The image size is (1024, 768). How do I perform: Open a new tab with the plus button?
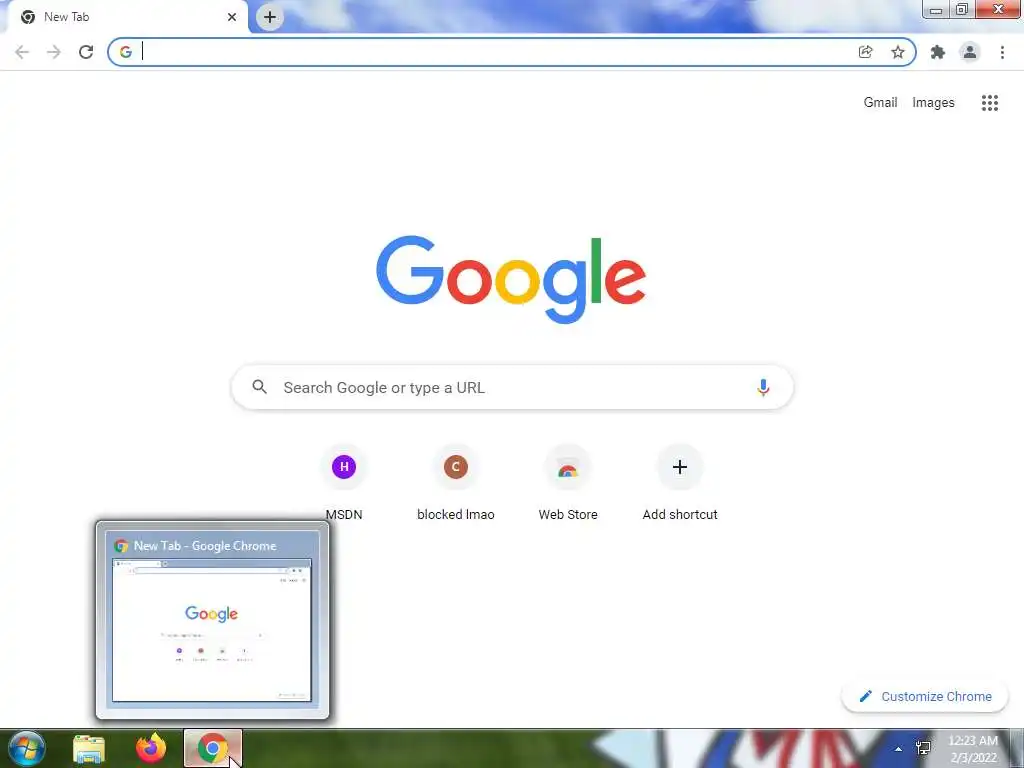tap(270, 17)
